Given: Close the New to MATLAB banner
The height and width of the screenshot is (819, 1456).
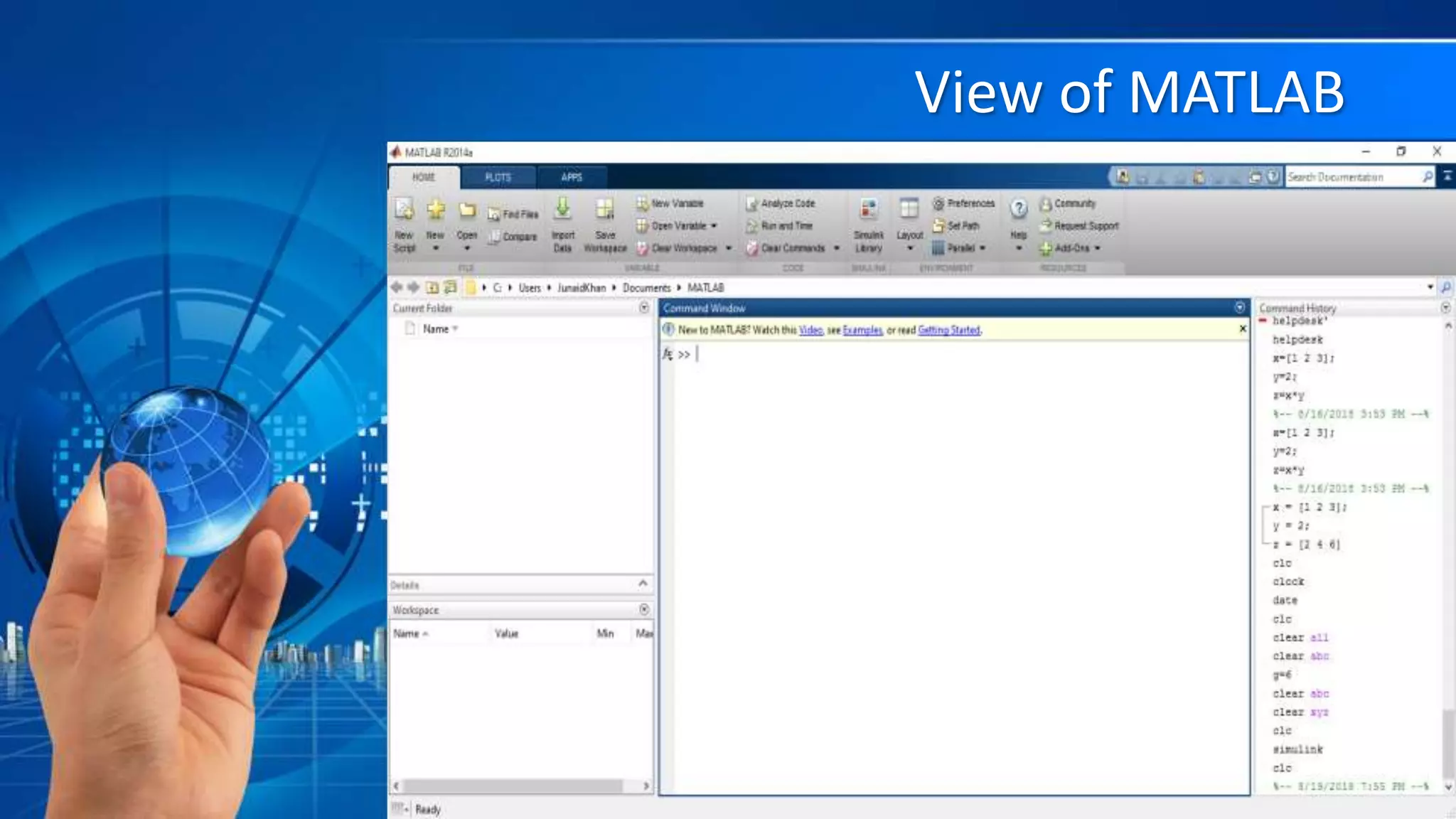Looking at the screenshot, I should pos(1243,329).
